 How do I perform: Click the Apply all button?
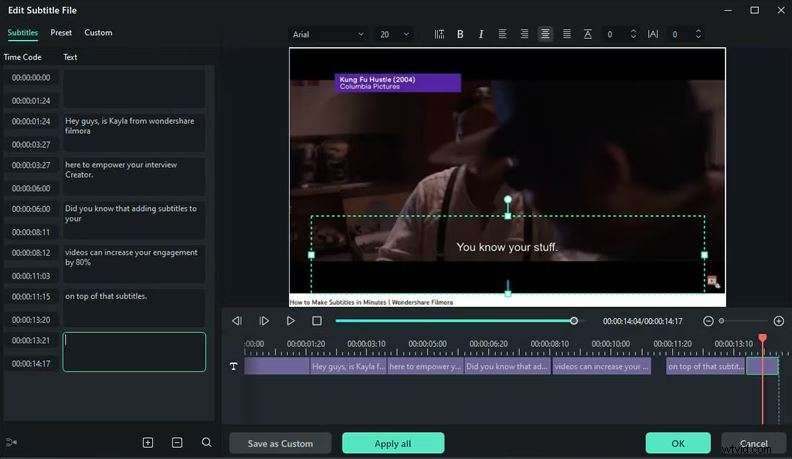[393, 443]
